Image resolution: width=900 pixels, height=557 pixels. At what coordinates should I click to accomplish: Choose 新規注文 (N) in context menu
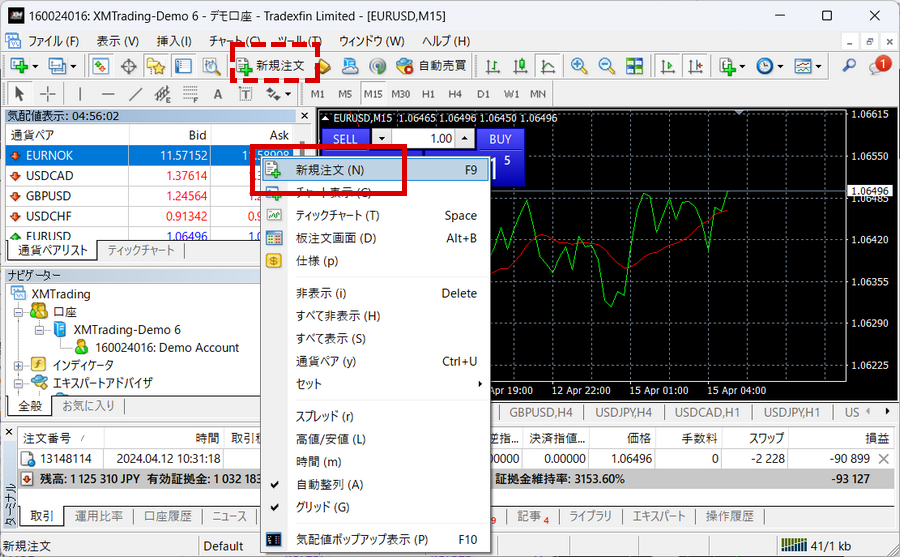click(x=375, y=170)
